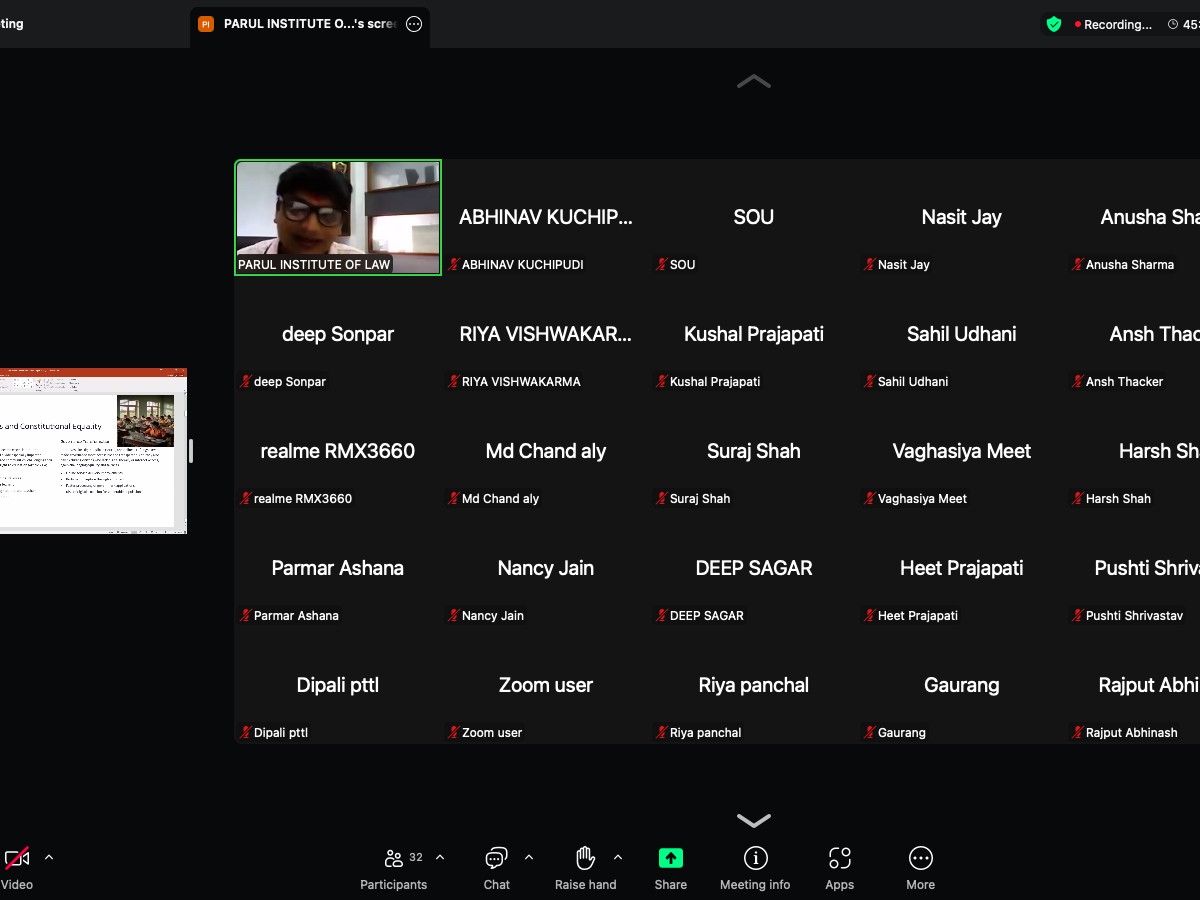Viewport: 1200px width, 900px height.
Task: Open Meeting info
Action: (755, 858)
